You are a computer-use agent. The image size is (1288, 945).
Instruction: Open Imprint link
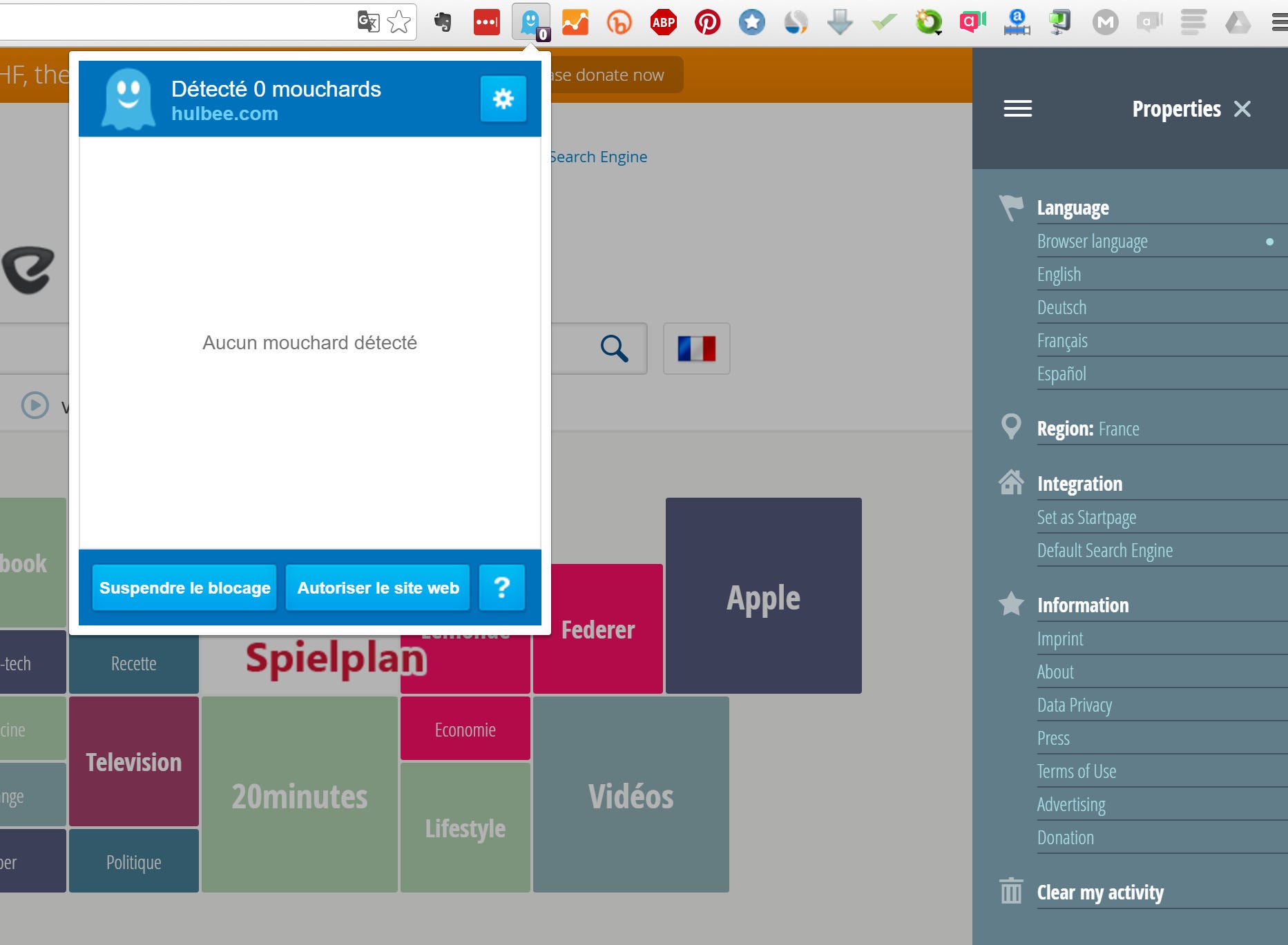coord(1162,639)
